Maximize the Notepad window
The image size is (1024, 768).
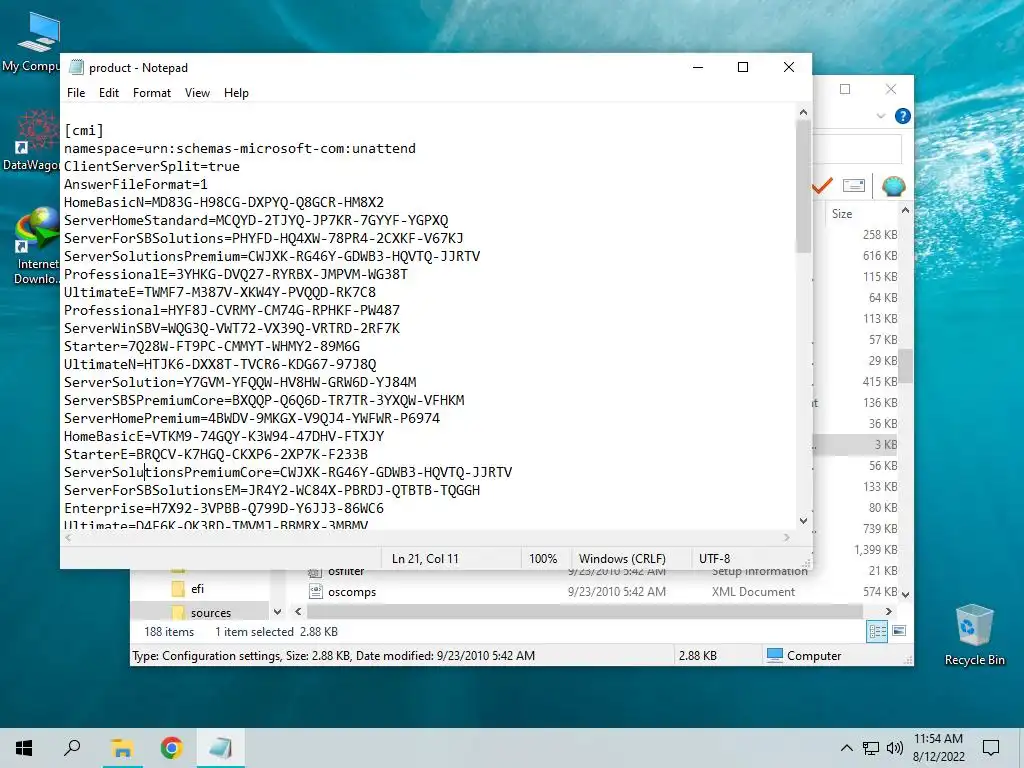(x=743, y=67)
